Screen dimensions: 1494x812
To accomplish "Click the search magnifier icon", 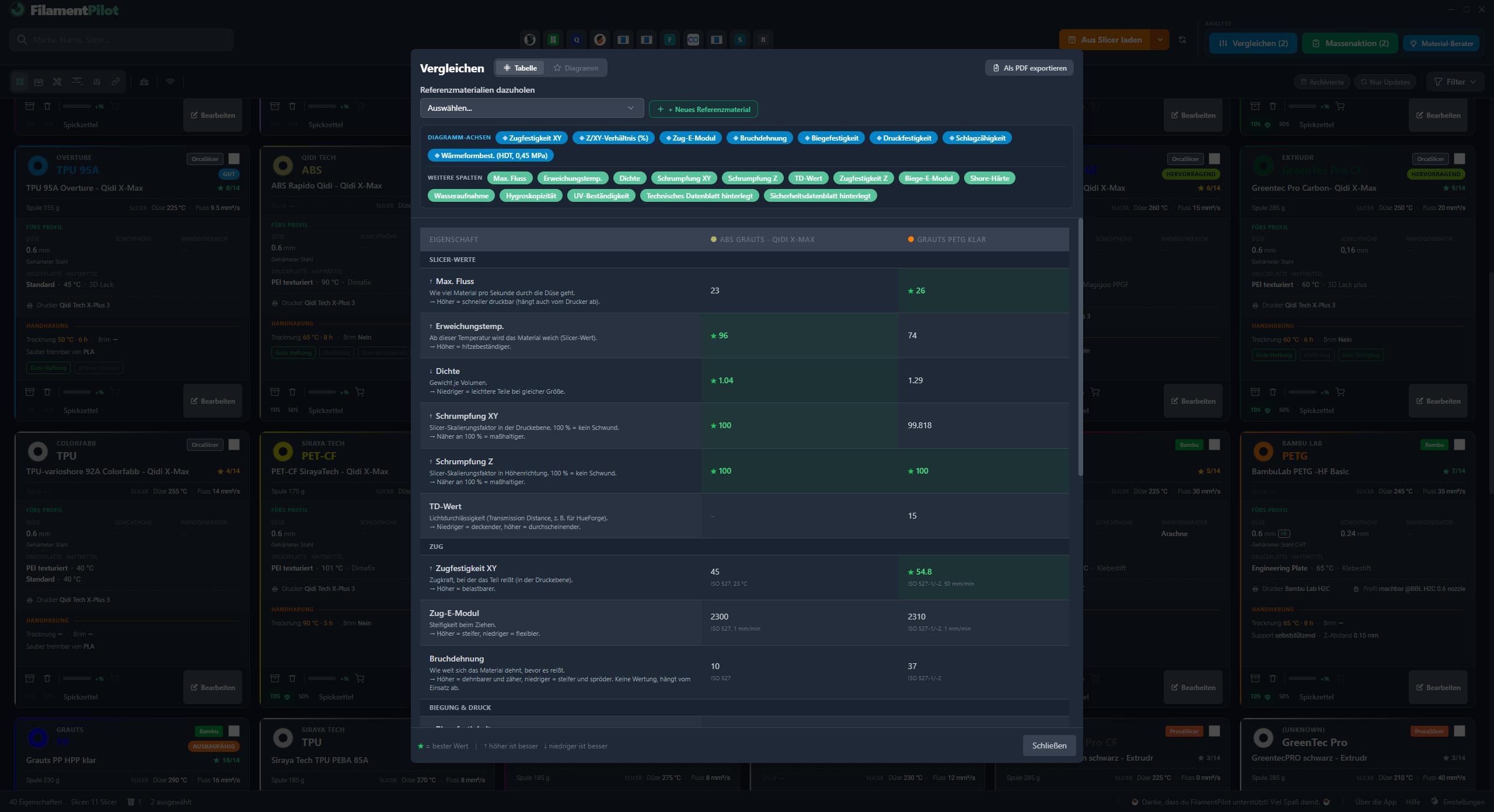I will tap(22, 40).
